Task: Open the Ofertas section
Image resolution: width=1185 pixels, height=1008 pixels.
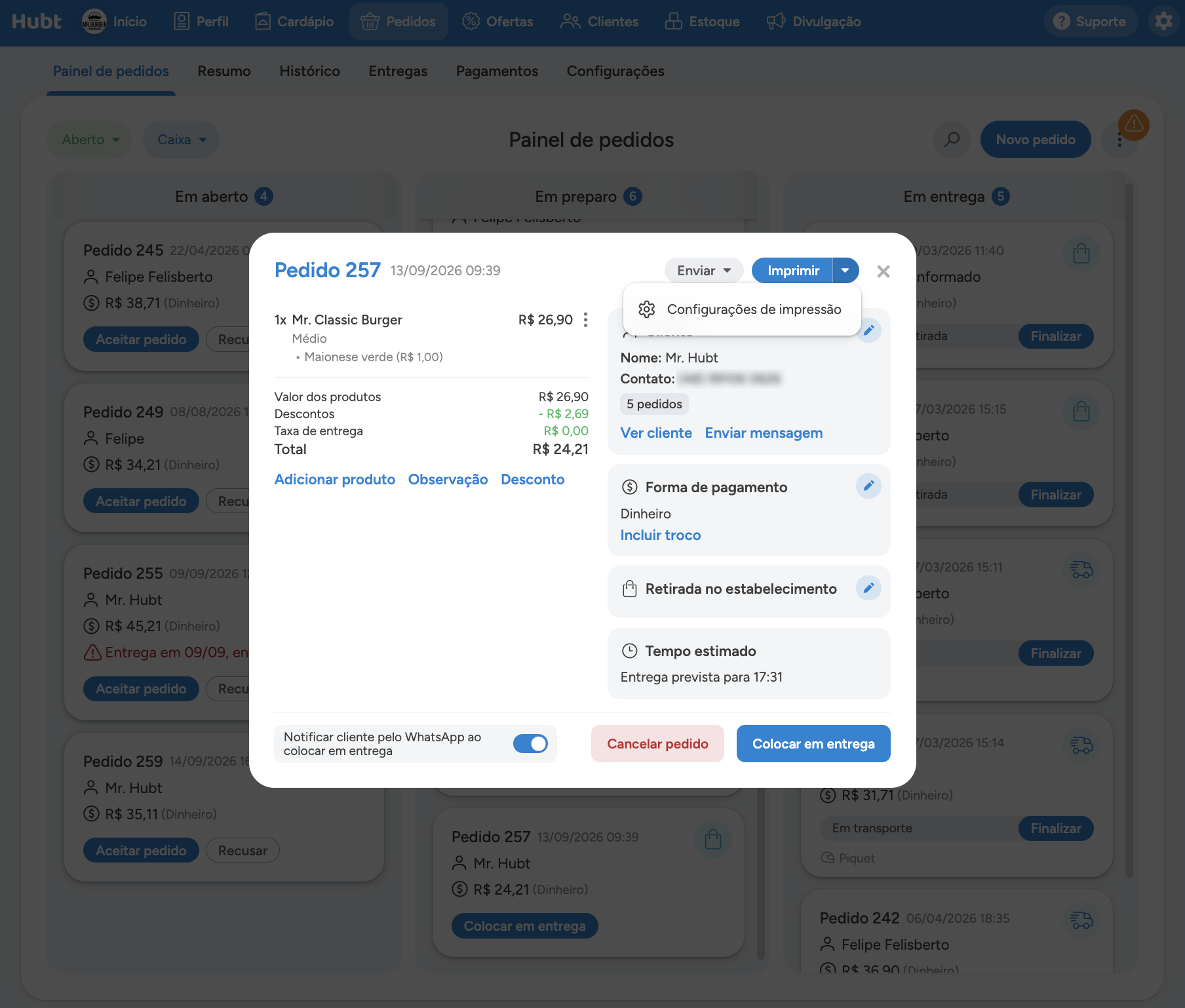Action: [x=497, y=22]
